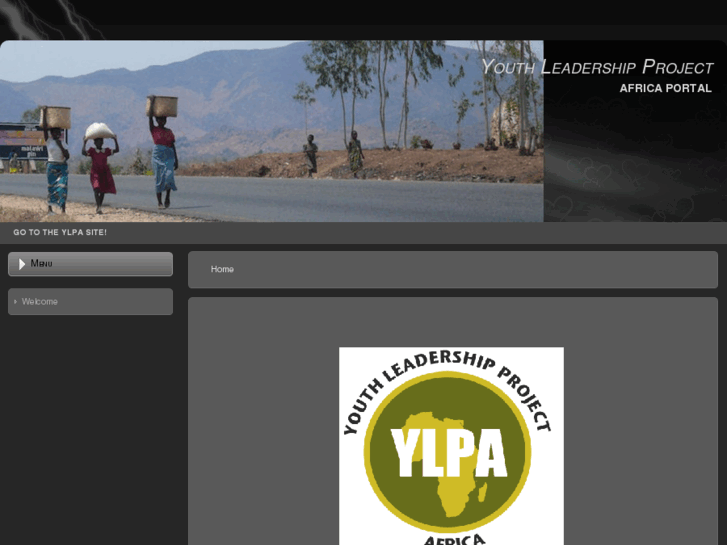
Task: Click the Menu header arrow icon
Action: (x=22, y=264)
